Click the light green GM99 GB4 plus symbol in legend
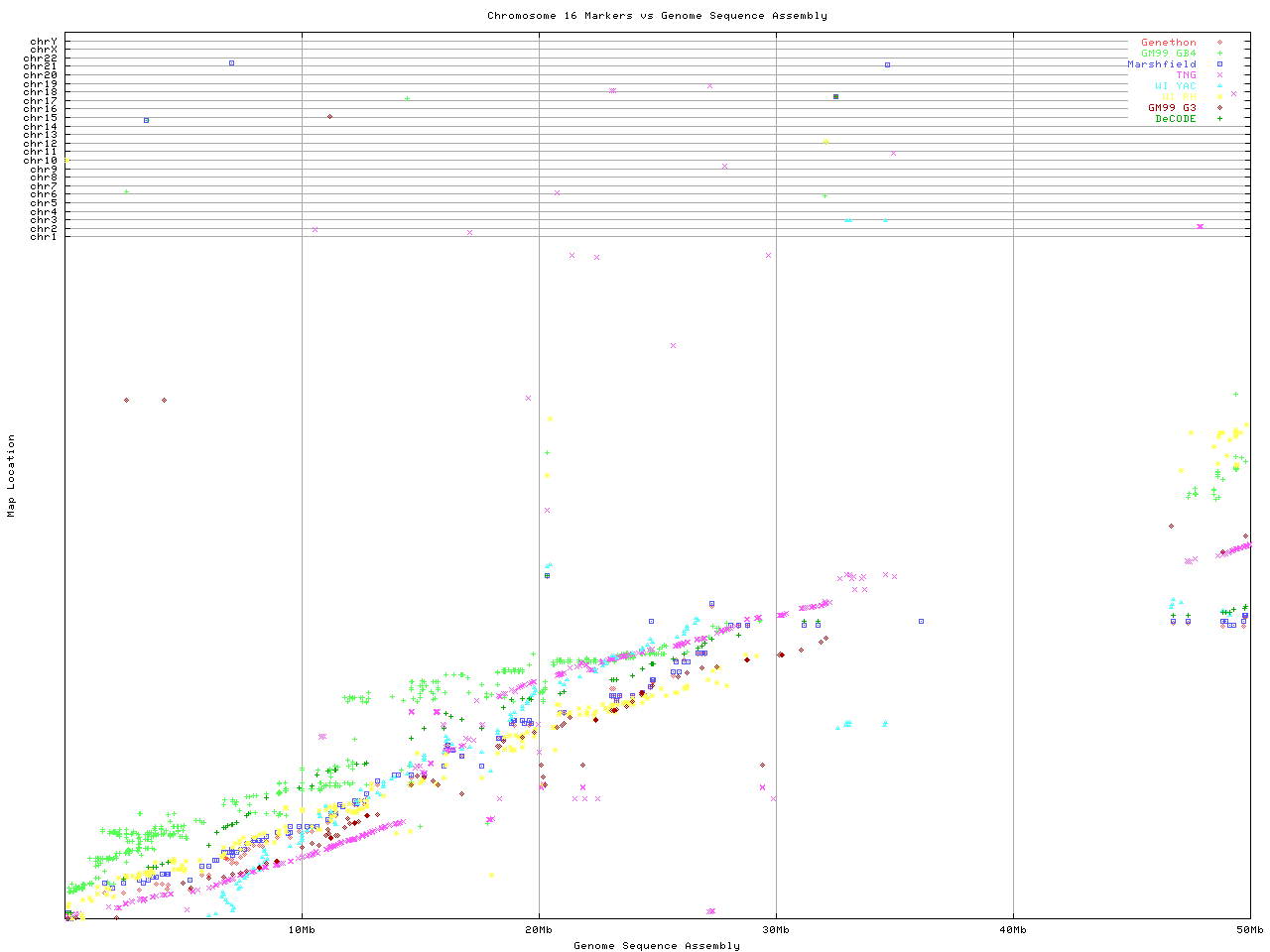The image size is (1270, 952). 1219,54
